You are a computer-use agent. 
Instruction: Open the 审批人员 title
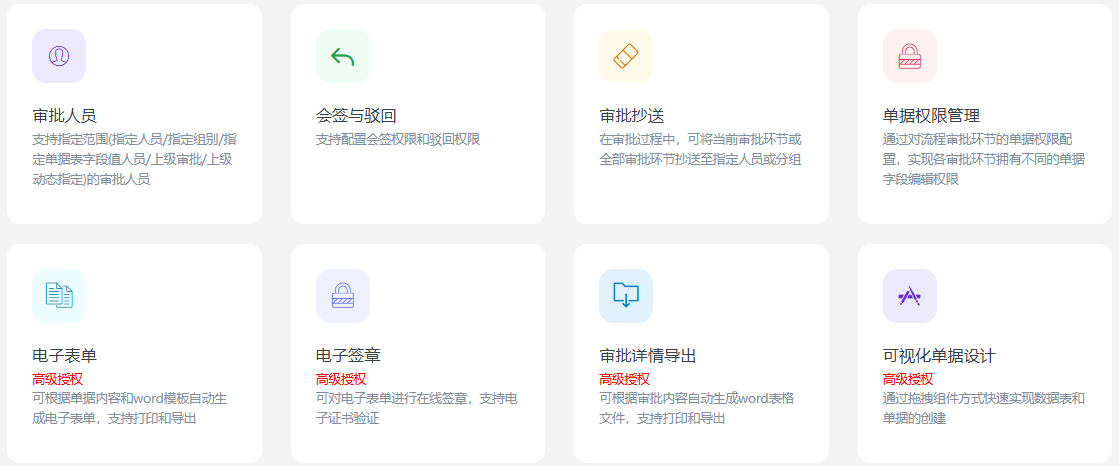pos(64,116)
